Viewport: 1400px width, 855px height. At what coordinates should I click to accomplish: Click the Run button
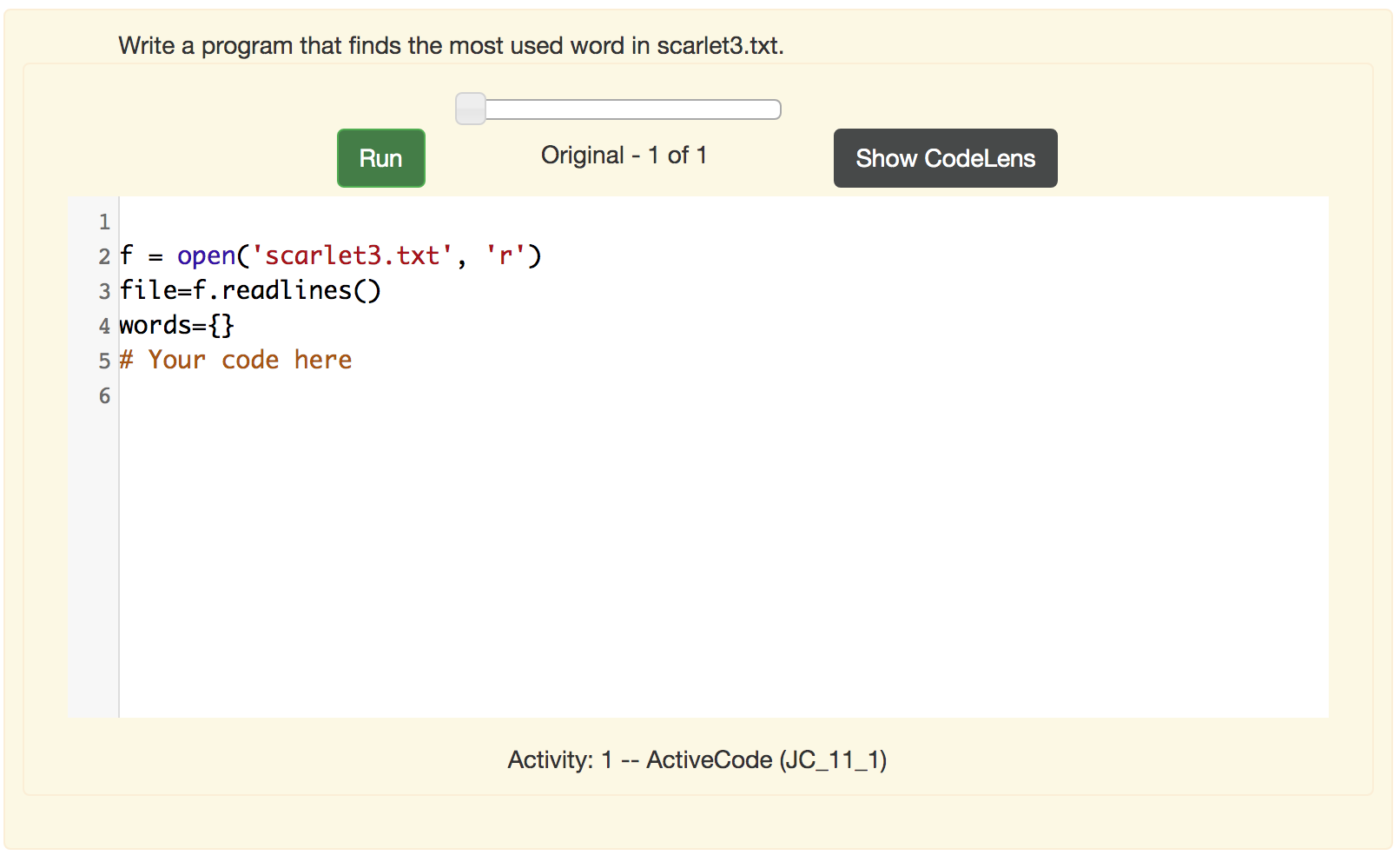tap(380, 158)
